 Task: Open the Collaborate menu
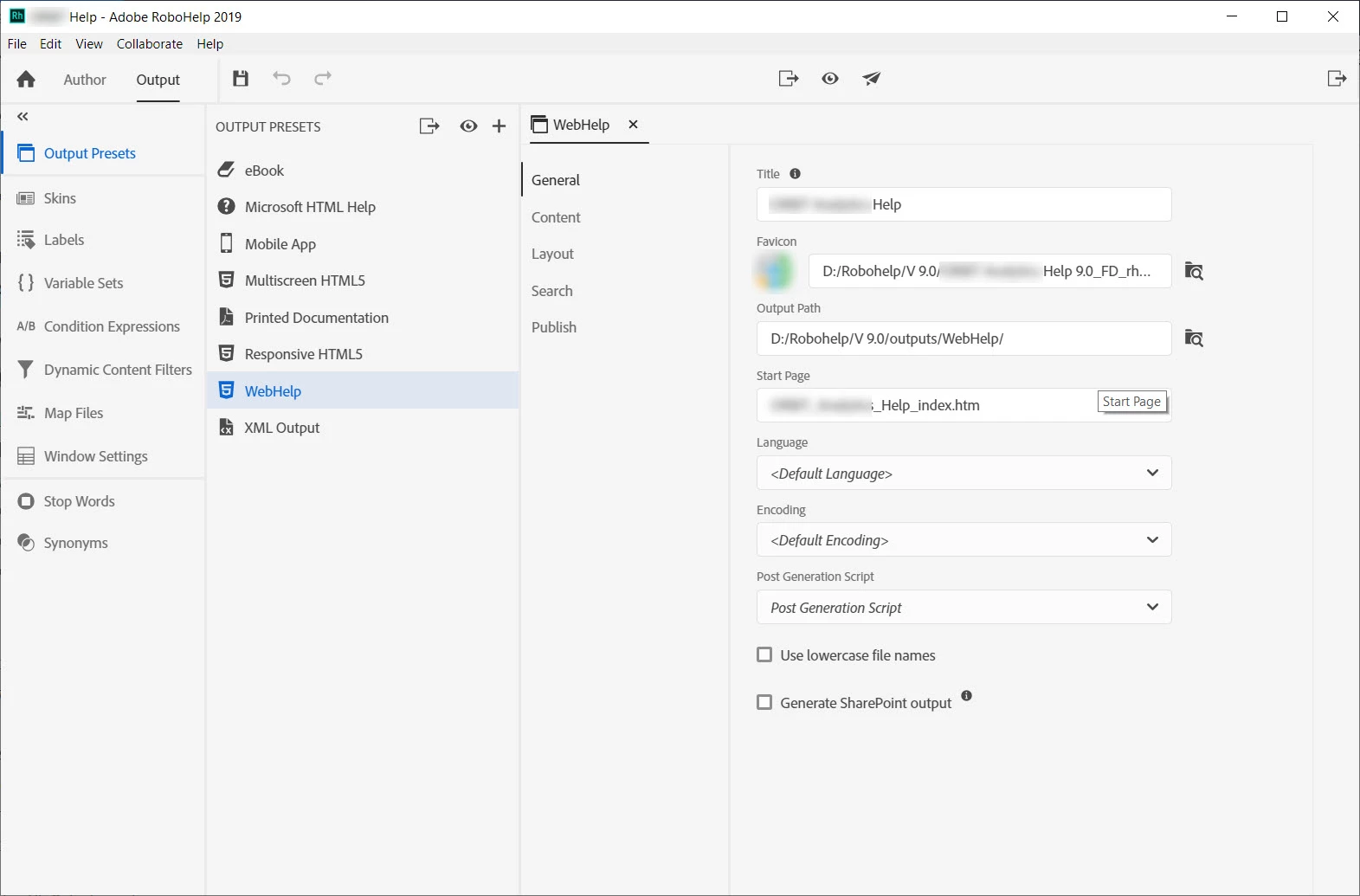pos(150,44)
